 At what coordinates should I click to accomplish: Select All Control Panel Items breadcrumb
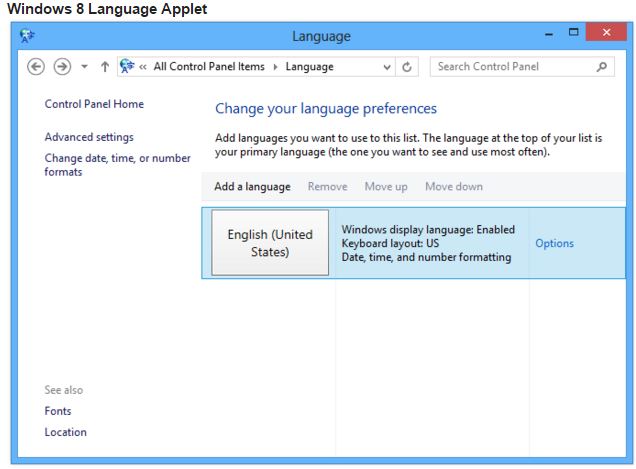209,67
